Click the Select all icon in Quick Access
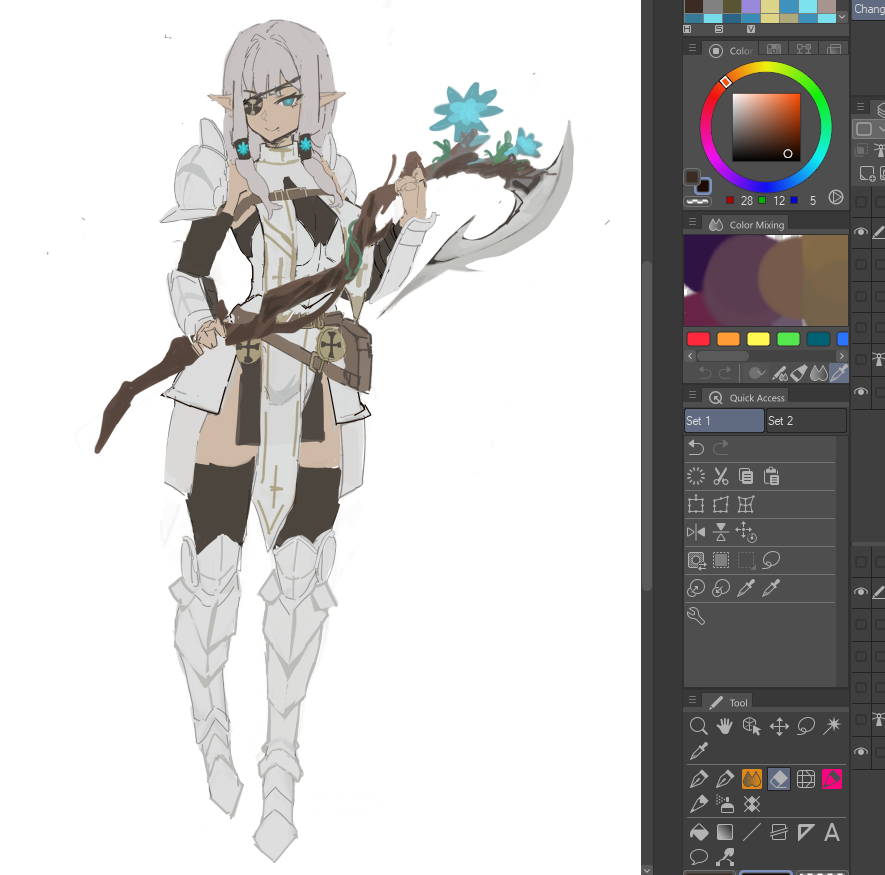Viewport: 885px width, 875px height. pyautogui.click(x=721, y=560)
